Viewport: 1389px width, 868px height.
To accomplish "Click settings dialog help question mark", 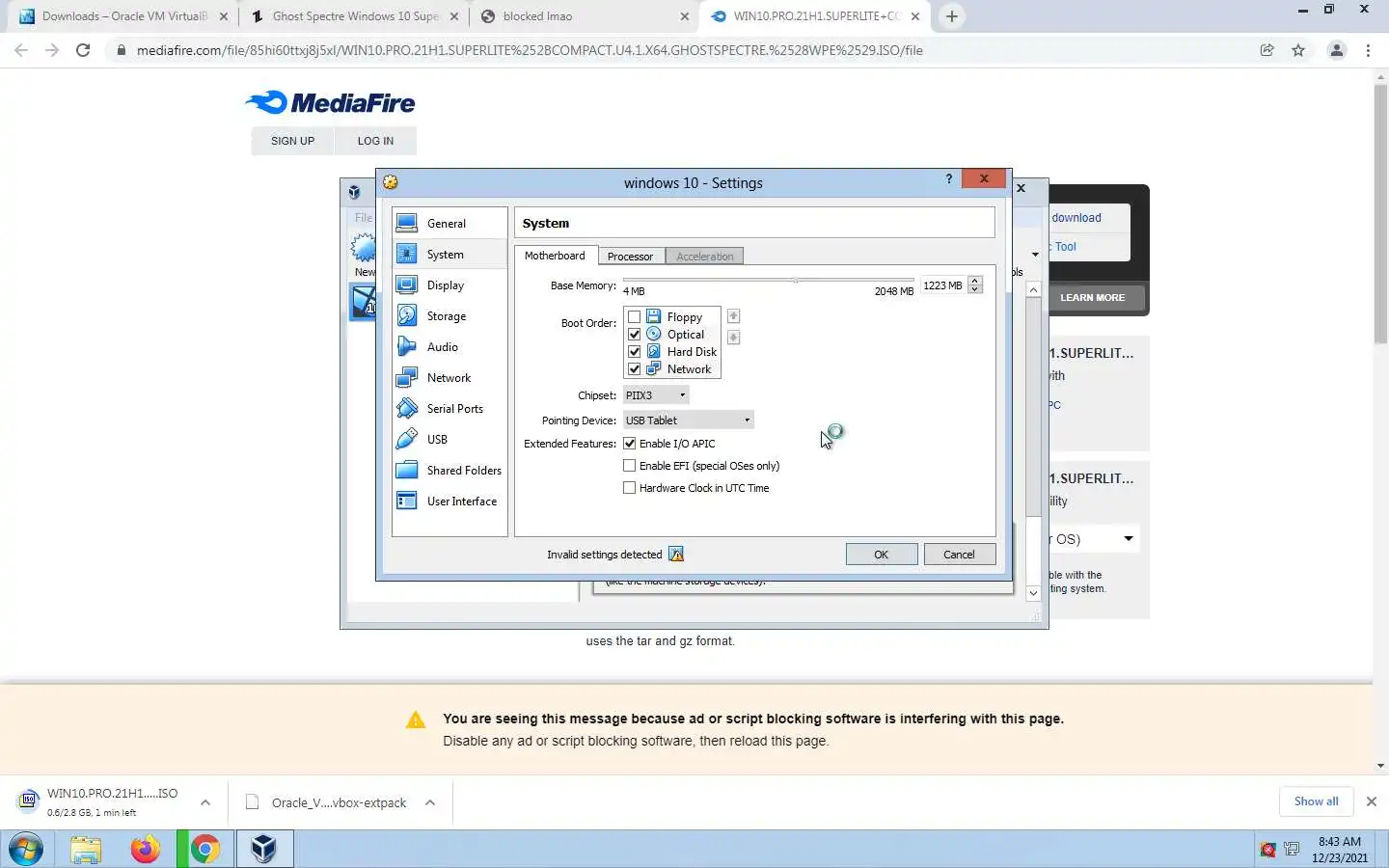I will (x=948, y=178).
